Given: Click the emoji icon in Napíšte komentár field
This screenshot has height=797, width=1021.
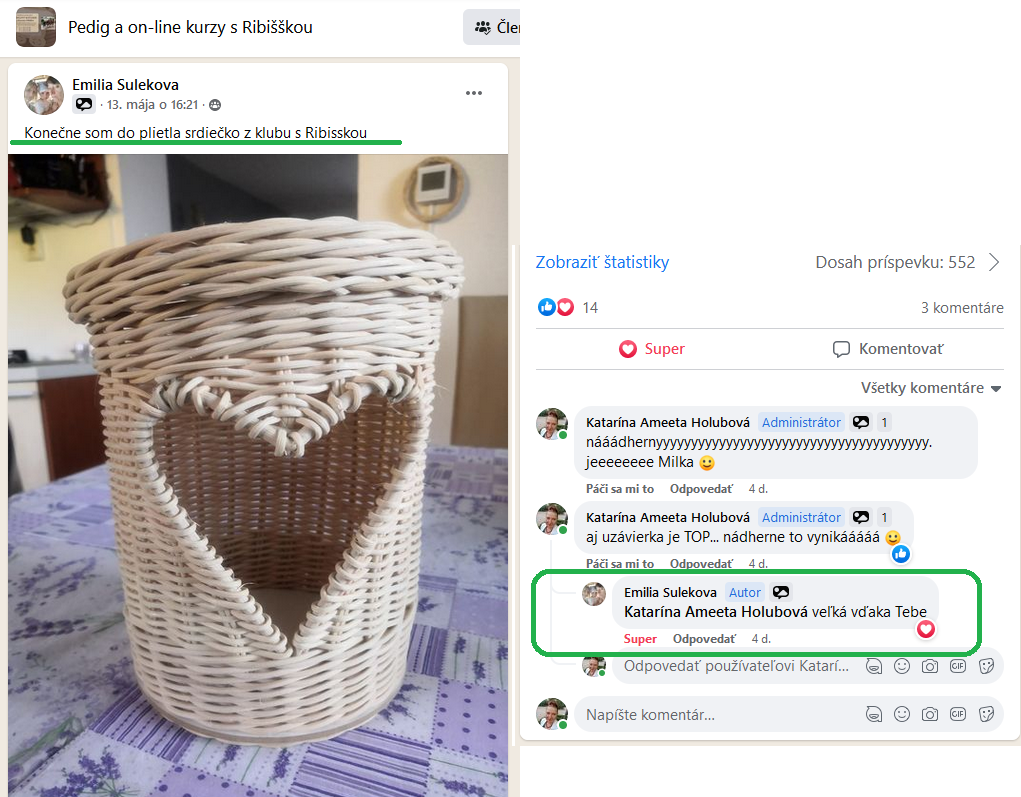Looking at the screenshot, I should (902, 714).
